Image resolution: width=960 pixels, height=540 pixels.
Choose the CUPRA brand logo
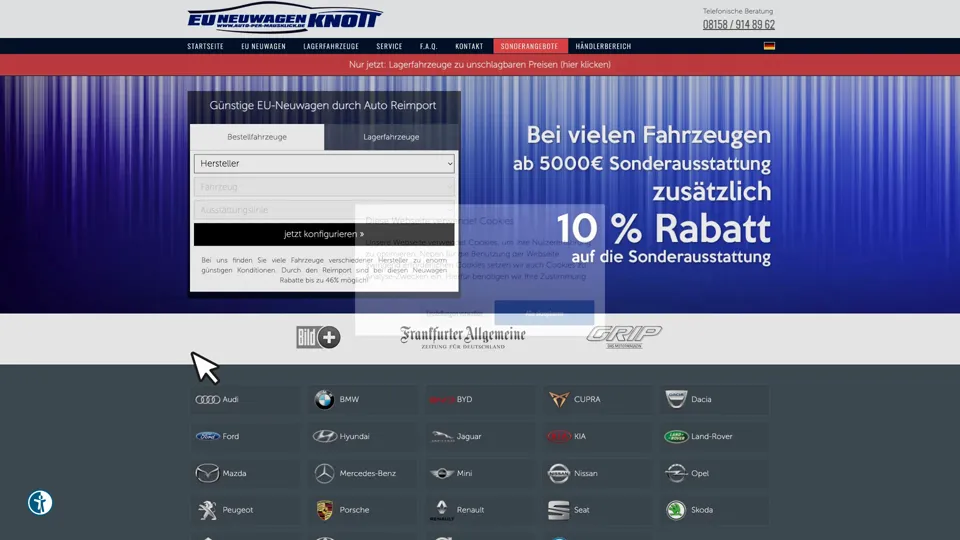click(x=558, y=400)
